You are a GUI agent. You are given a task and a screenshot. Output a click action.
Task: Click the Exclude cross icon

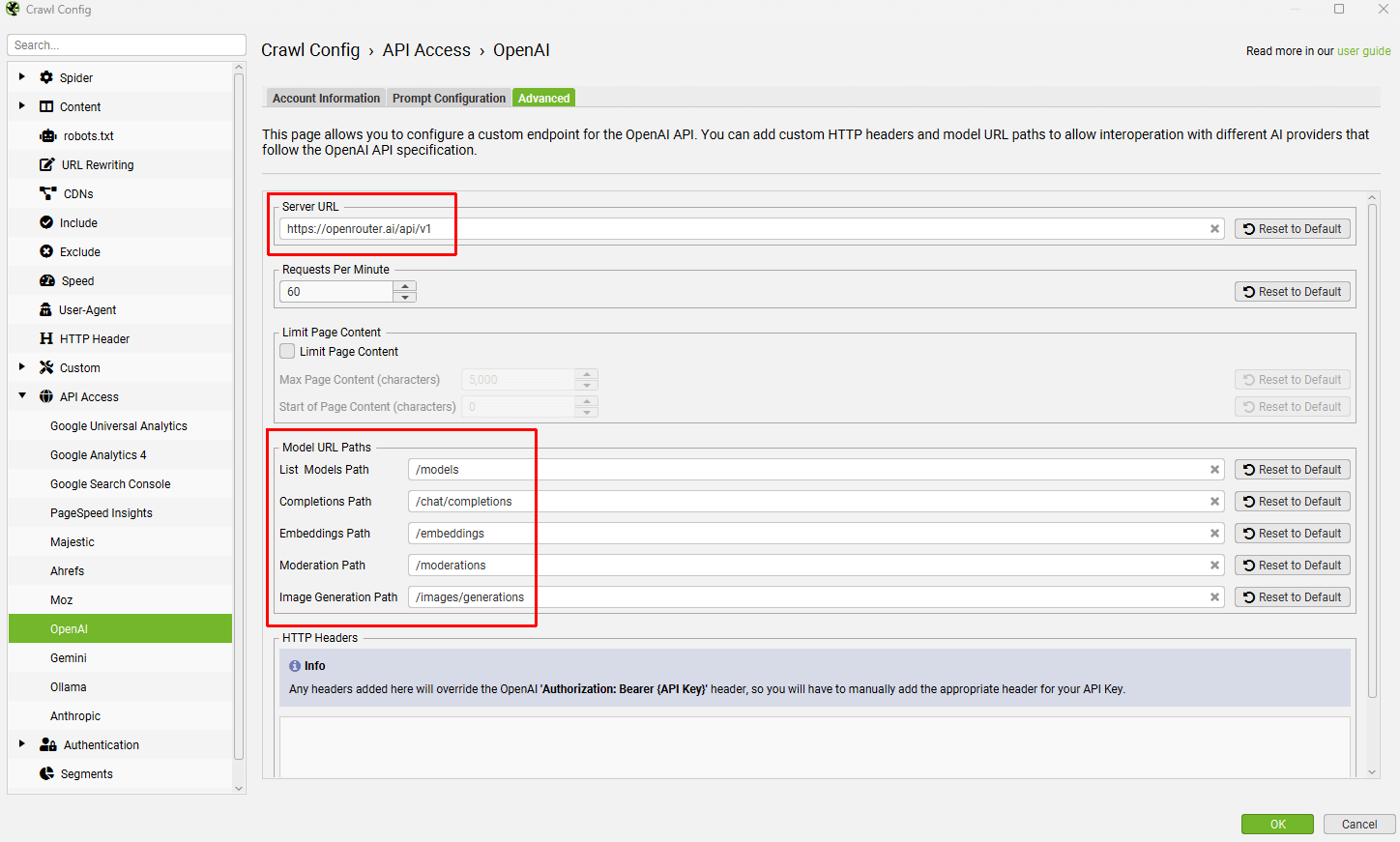coord(46,251)
